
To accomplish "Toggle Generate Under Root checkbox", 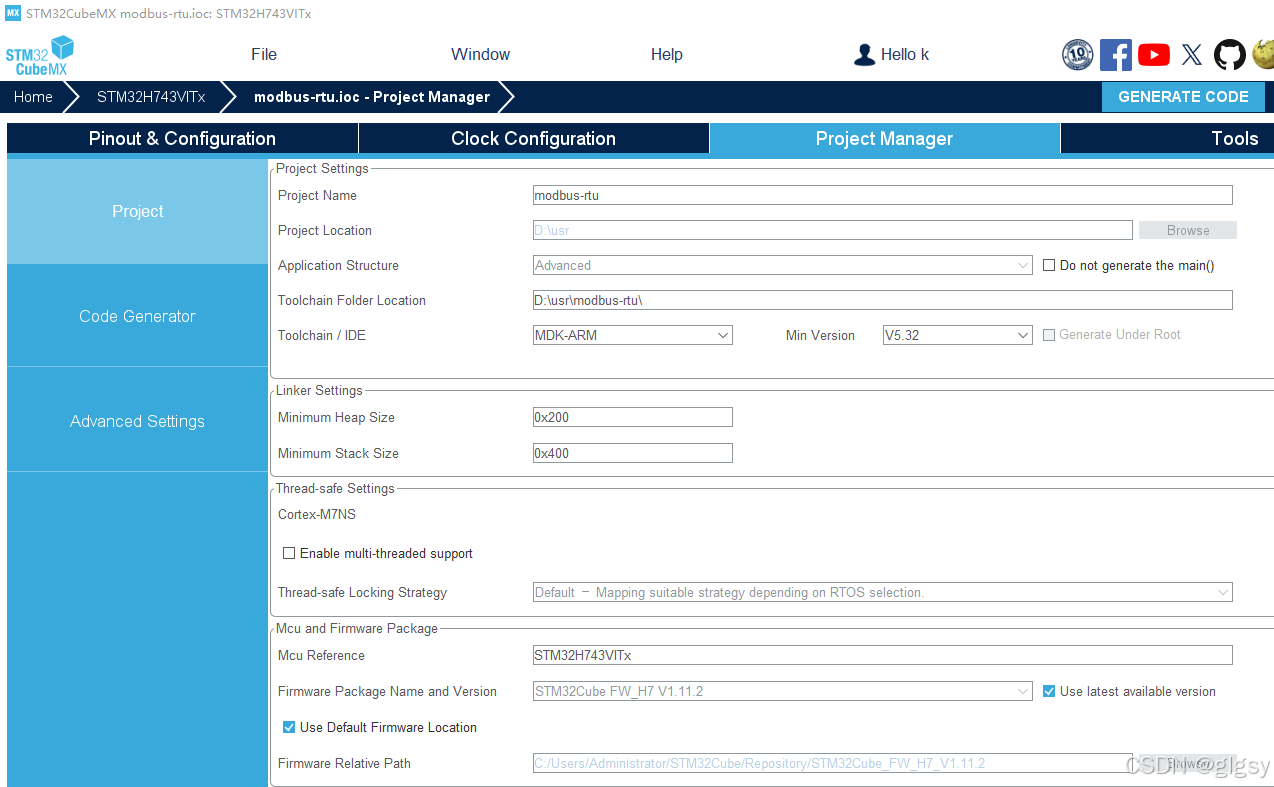I will tap(1049, 335).
